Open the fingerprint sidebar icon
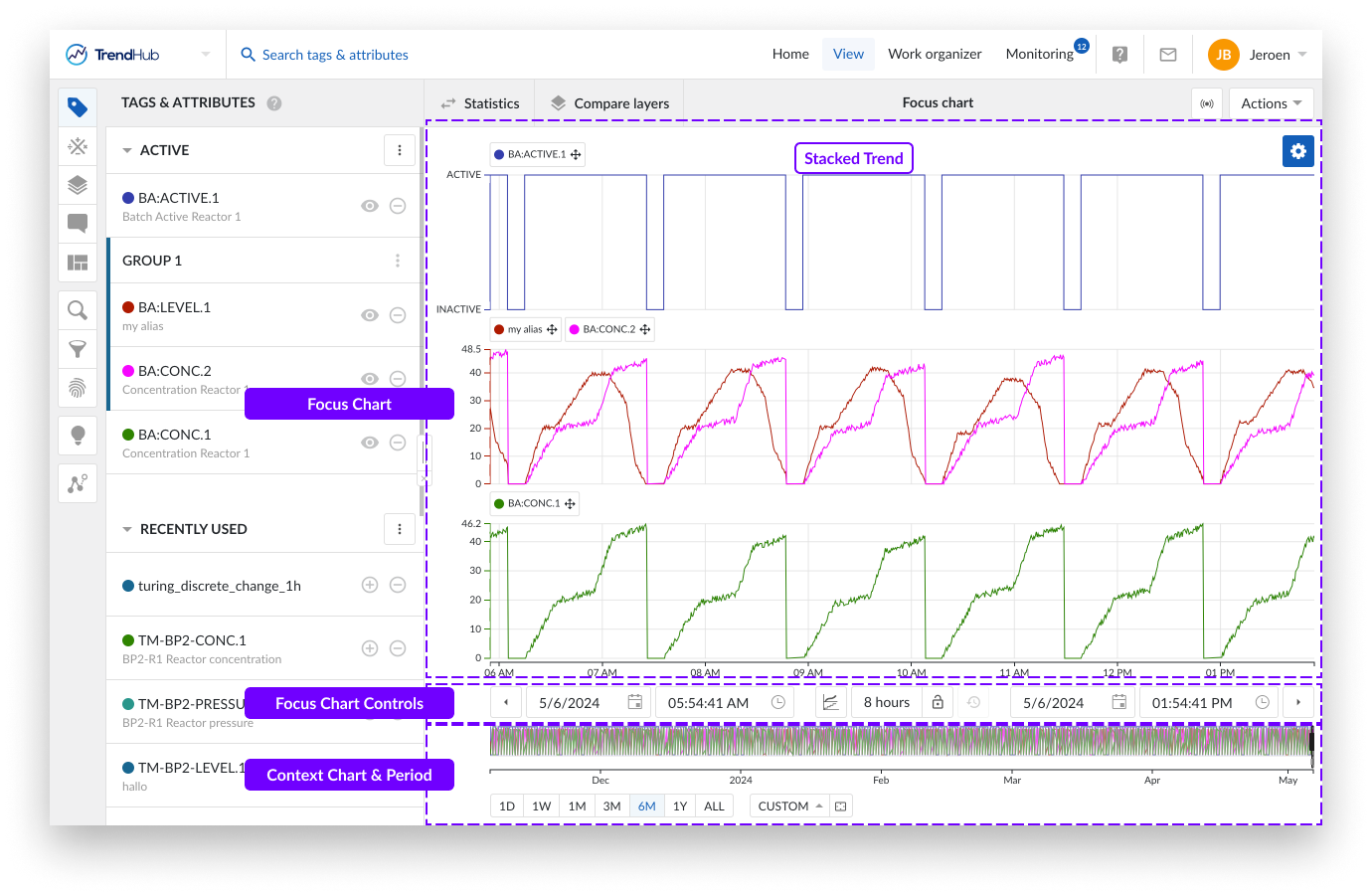The width and height of the screenshot is (1372, 895). tap(78, 388)
